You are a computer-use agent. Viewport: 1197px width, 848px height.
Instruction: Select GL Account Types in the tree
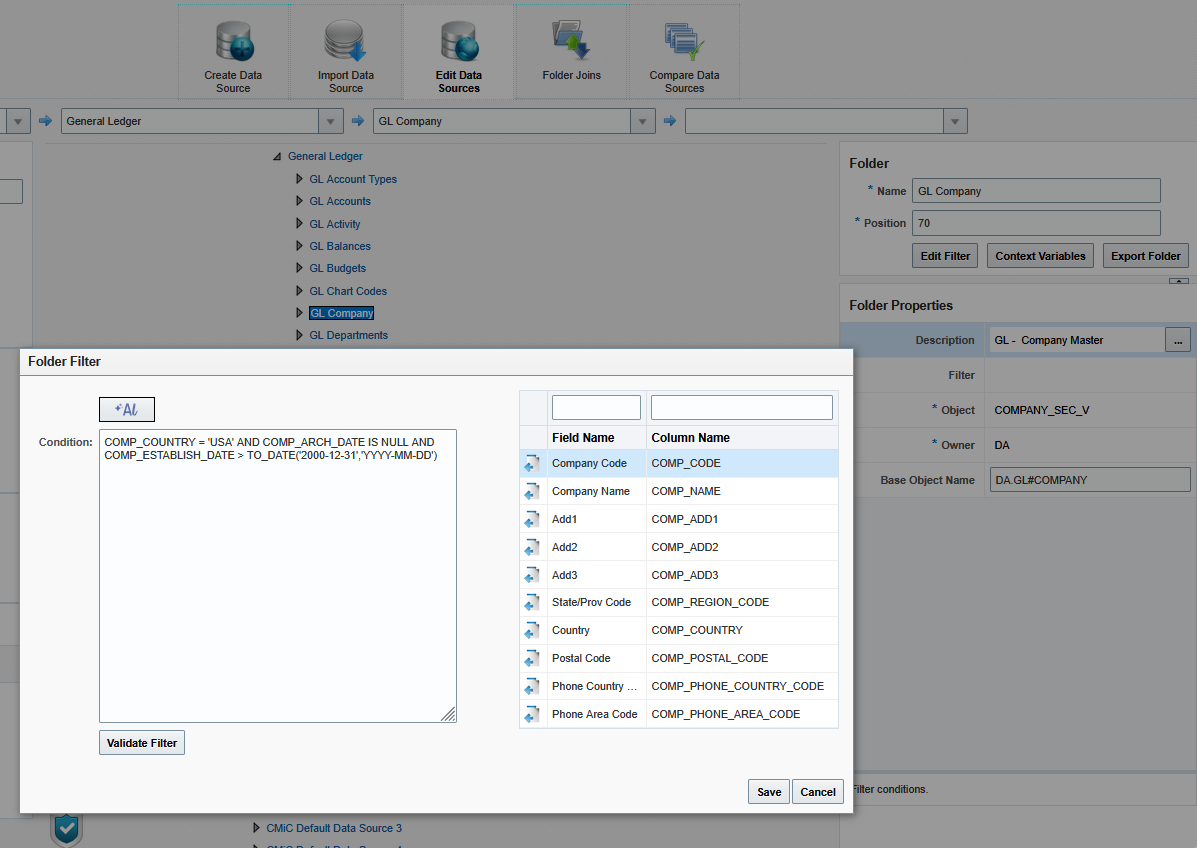coord(353,179)
